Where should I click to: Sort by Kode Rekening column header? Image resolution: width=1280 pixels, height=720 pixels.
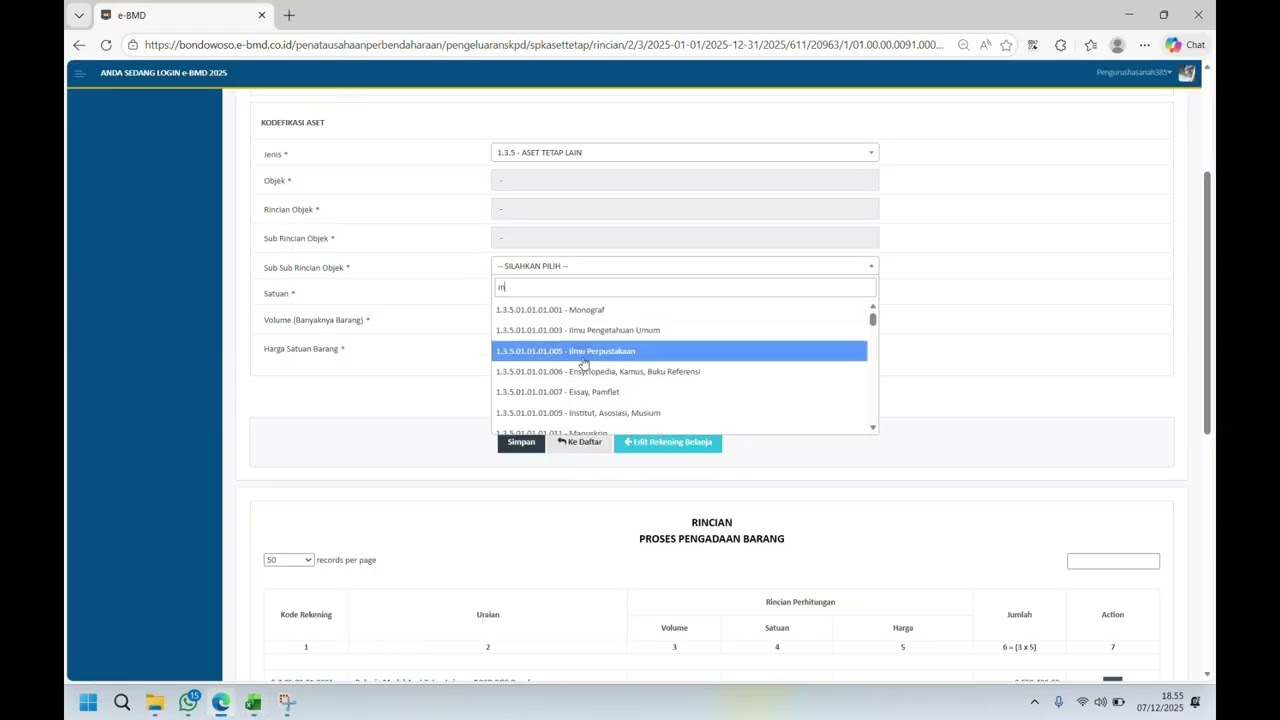tap(306, 614)
